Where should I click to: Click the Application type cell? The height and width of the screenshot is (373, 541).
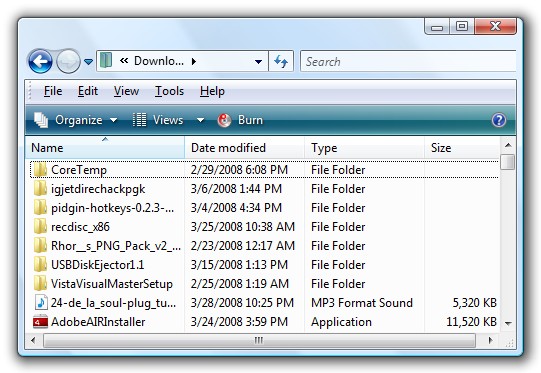click(341, 322)
